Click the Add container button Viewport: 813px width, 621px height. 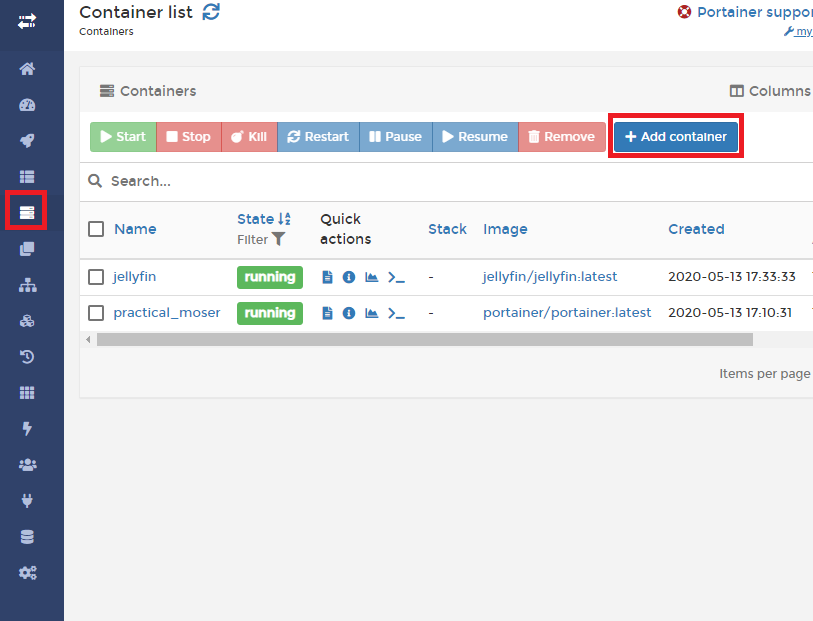676,137
